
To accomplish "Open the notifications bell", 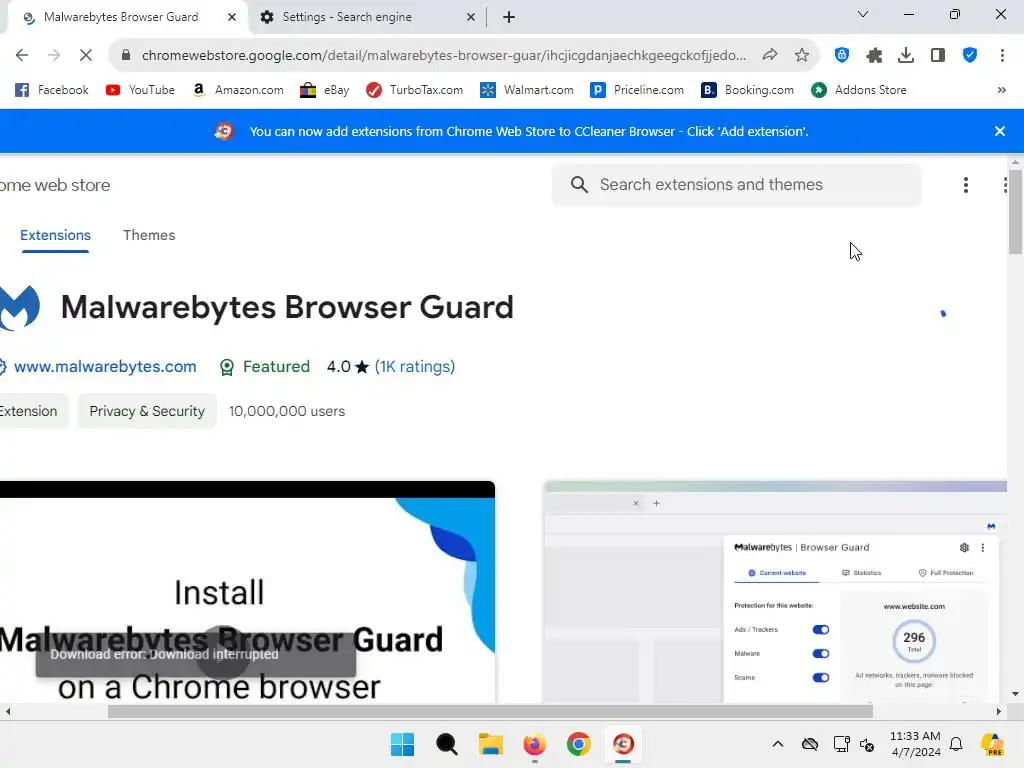I will (x=956, y=744).
